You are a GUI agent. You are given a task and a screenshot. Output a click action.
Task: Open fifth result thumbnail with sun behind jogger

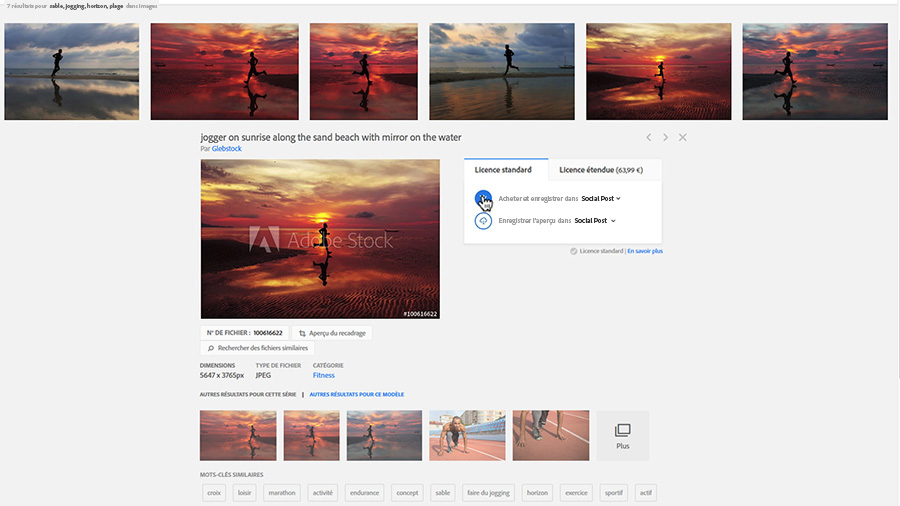click(658, 72)
